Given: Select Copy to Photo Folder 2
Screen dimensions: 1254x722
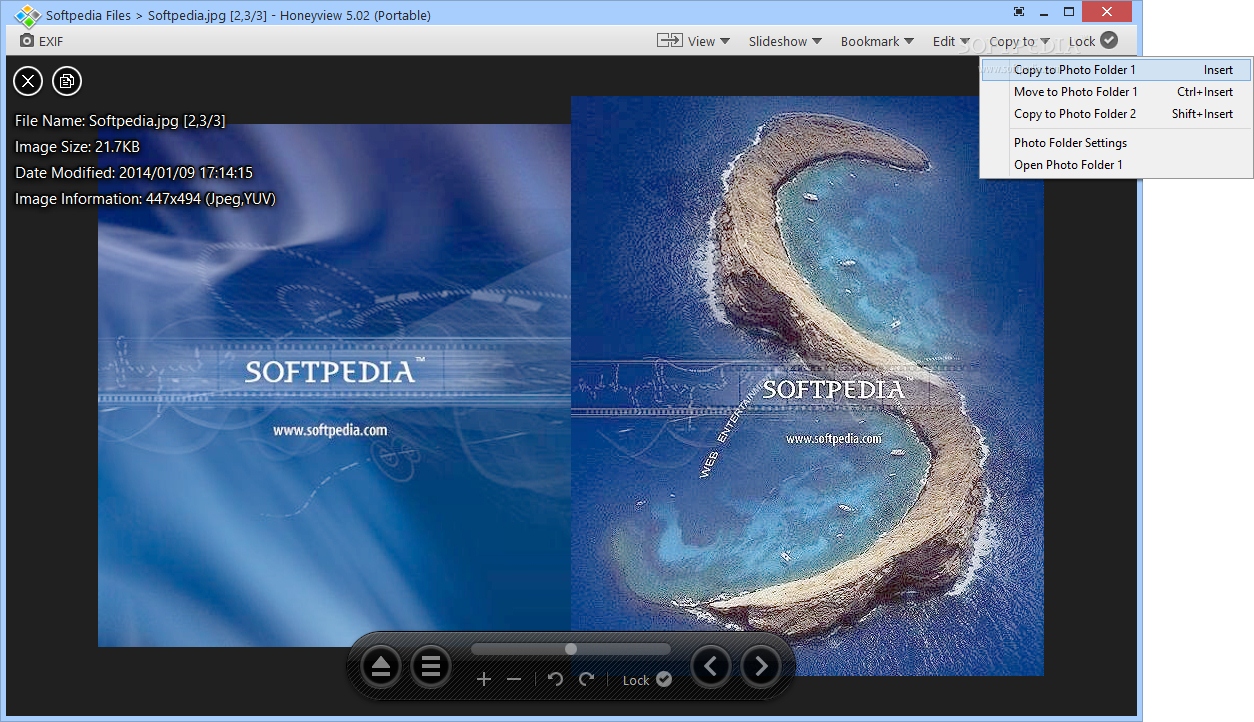Looking at the screenshot, I should tap(1116, 114).
